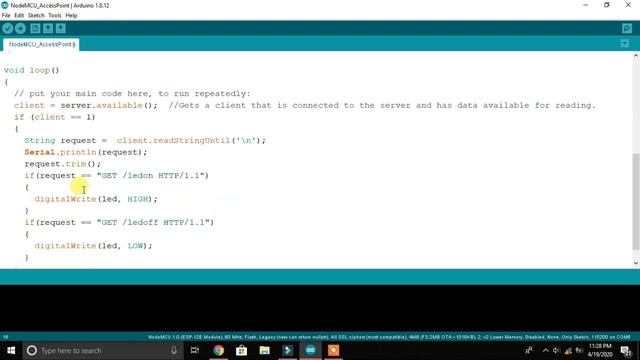The image size is (640, 360).
Task: Click "digitalWrite(led, HIGH);" line
Action: pyautogui.click(x=96, y=199)
